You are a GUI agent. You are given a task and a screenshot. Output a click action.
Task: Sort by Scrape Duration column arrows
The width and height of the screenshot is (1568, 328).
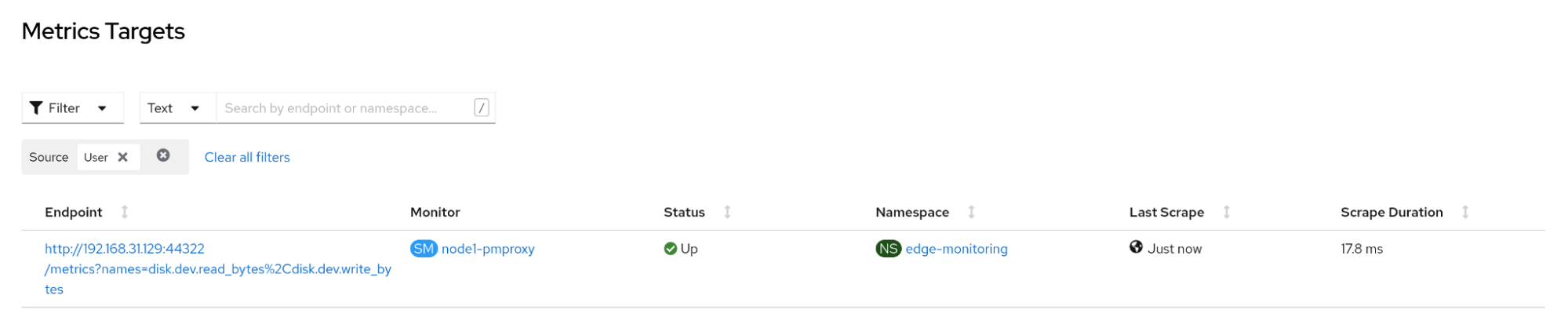pos(1465,212)
